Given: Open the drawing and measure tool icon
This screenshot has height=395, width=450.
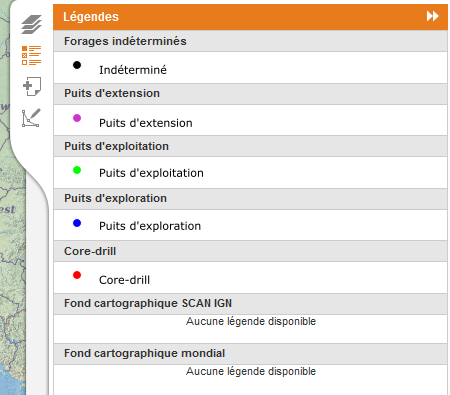Looking at the screenshot, I should click(x=31, y=118).
